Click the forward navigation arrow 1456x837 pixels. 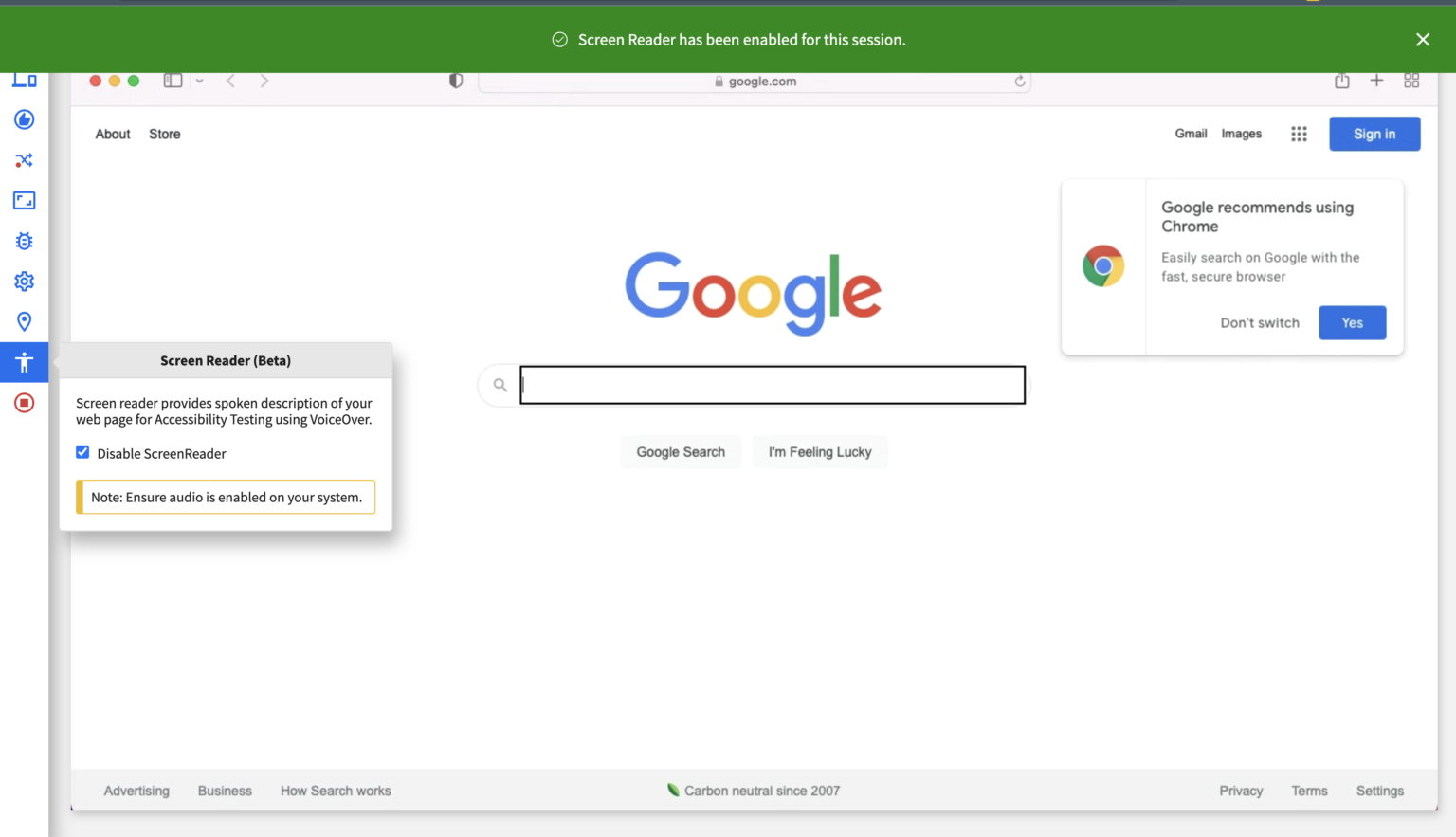(264, 81)
